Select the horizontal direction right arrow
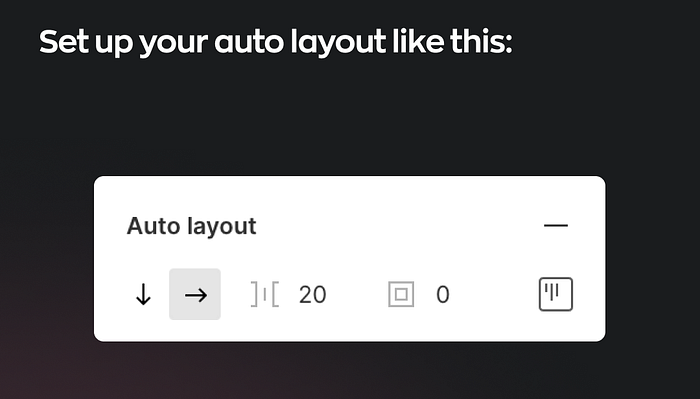Viewport: 700px width, 399px height. coord(195,295)
